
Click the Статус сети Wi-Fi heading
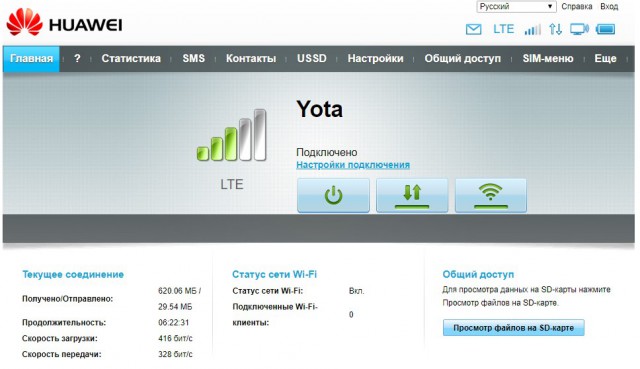274,274
